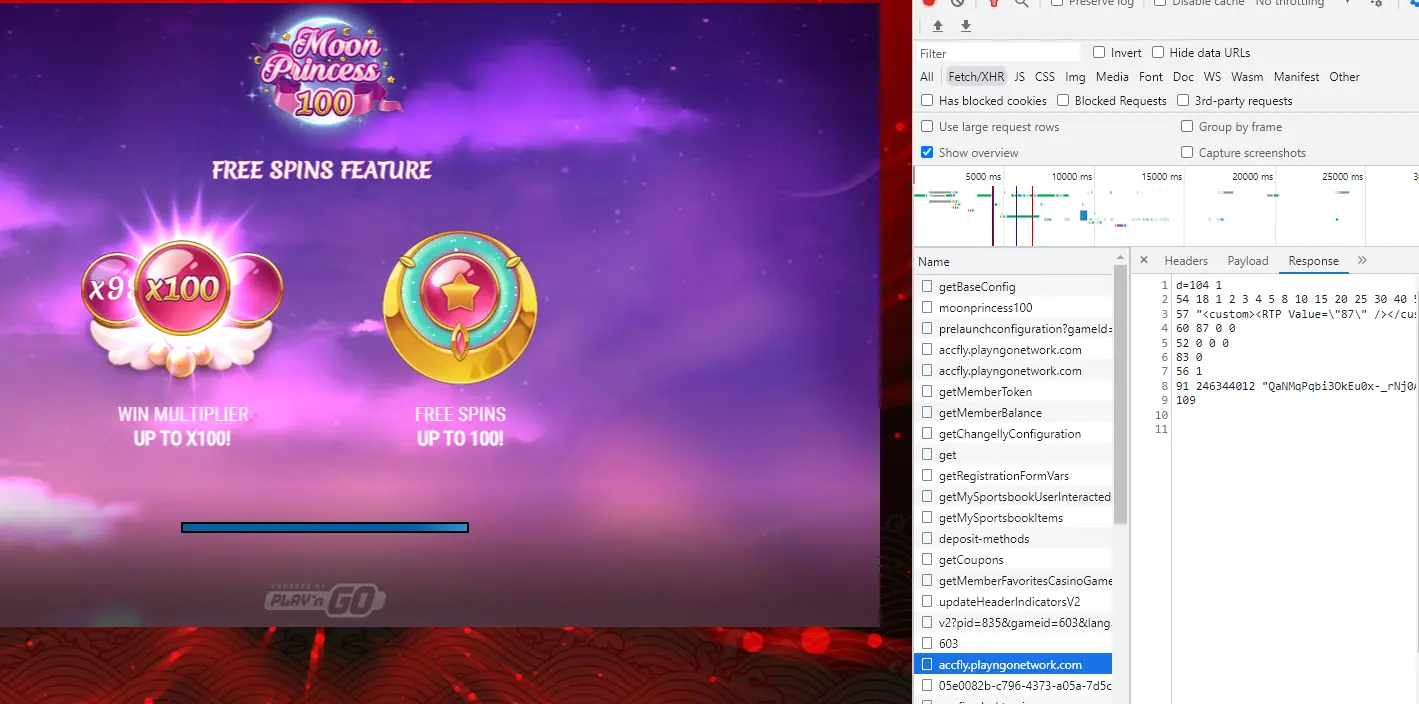
Task: Show more detail tabs with double chevron
Action: tap(1362, 260)
